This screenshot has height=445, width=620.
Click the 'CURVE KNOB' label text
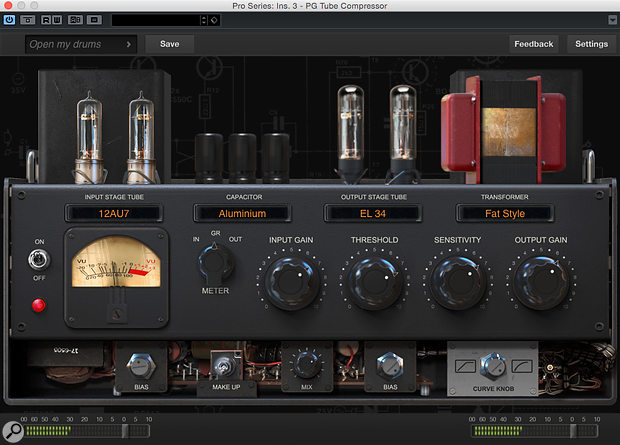[493, 389]
